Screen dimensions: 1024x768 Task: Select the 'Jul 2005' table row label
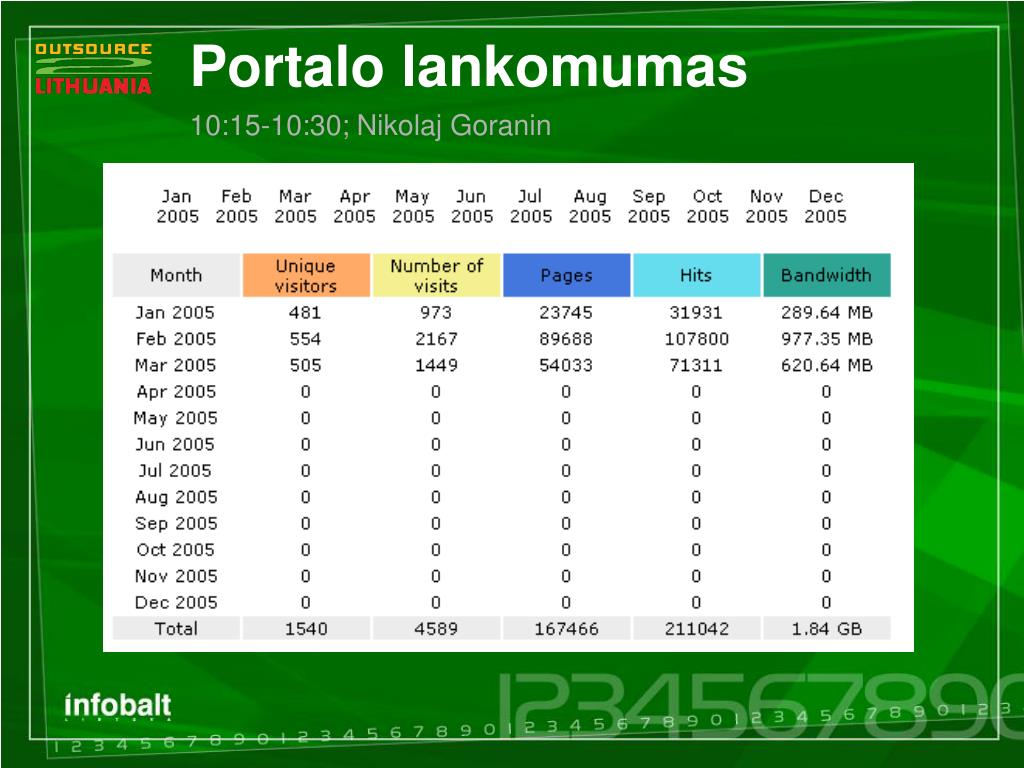click(x=175, y=470)
